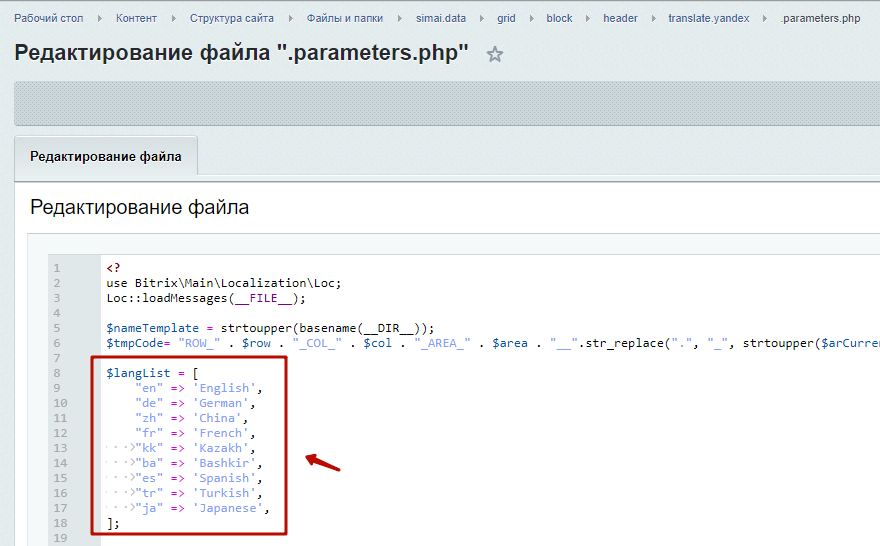The width and height of the screenshot is (880, 546).
Task: Go to the grid folder breadcrumb
Action: click(x=506, y=18)
